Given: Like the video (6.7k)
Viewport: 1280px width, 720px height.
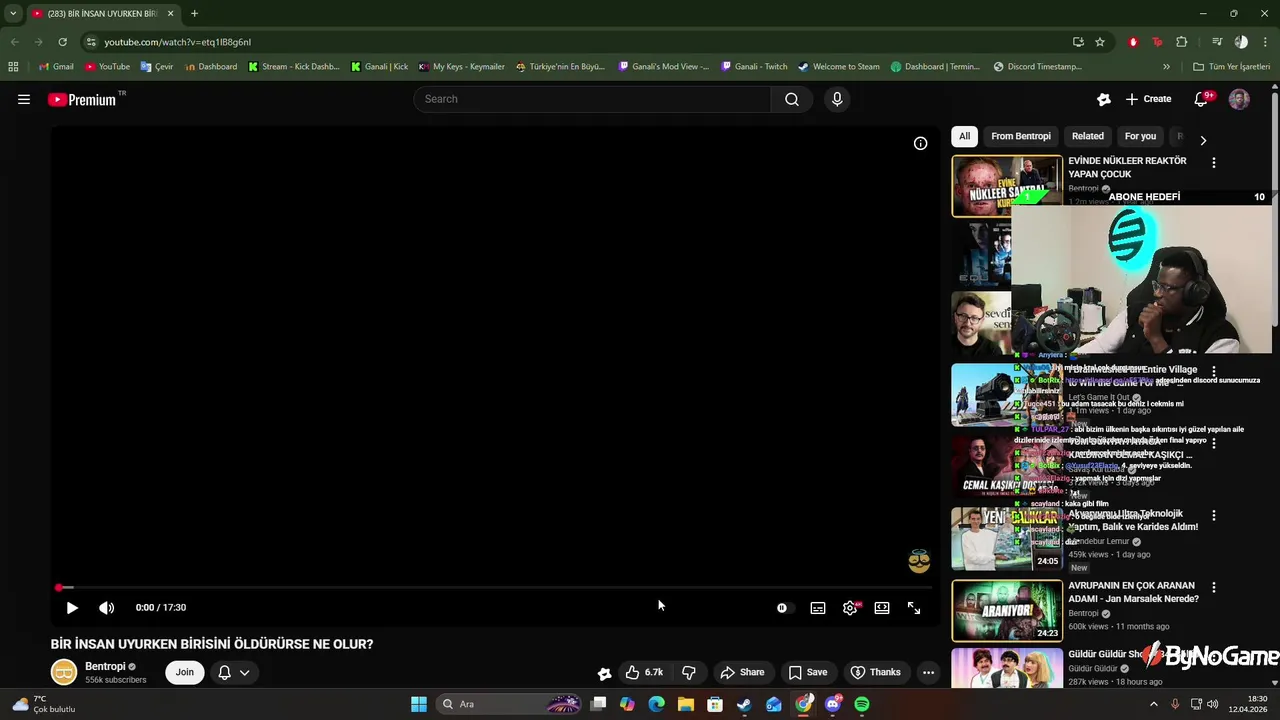Looking at the screenshot, I should pos(644,672).
